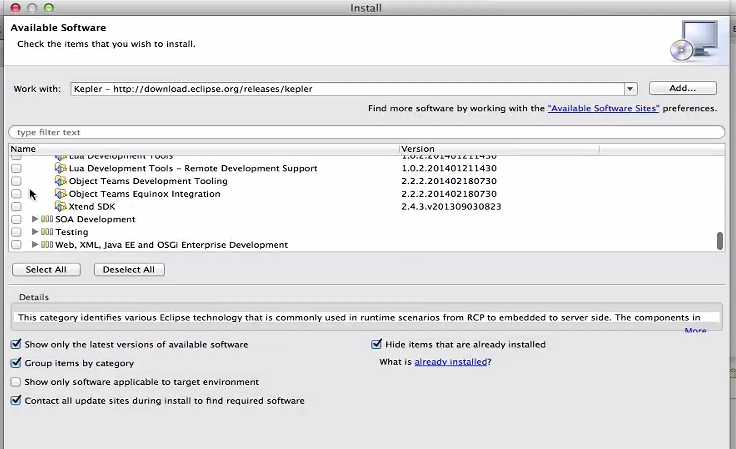Check the Web, XML, Java EE category checkbox
Viewport: 736px width, 449px height.
16,244
